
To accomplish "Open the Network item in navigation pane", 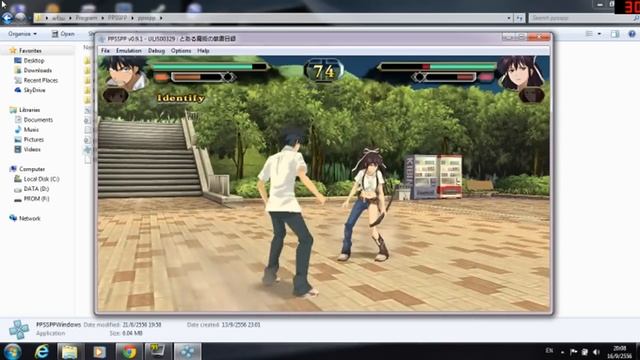I will pos(30,218).
